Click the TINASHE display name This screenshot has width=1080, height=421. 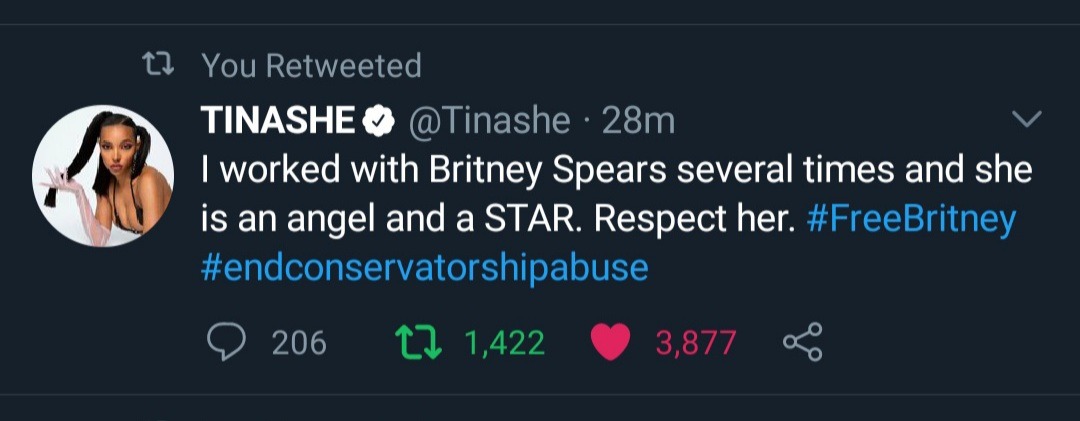[278, 122]
